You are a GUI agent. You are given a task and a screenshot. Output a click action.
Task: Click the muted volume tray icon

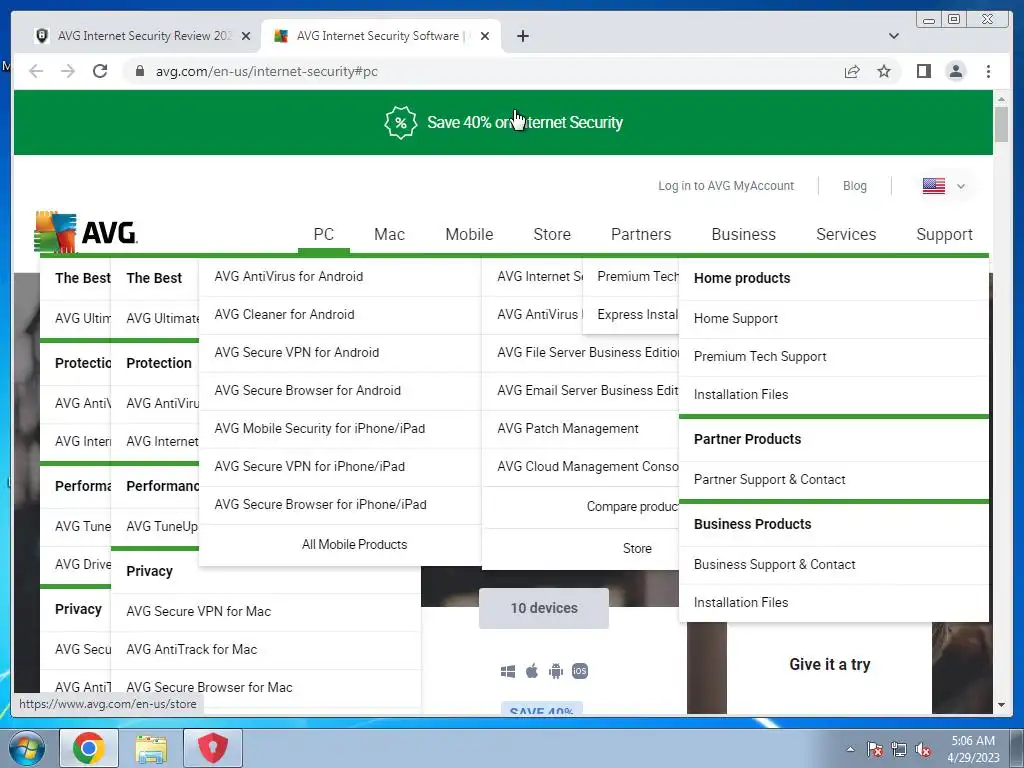(923, 750)
